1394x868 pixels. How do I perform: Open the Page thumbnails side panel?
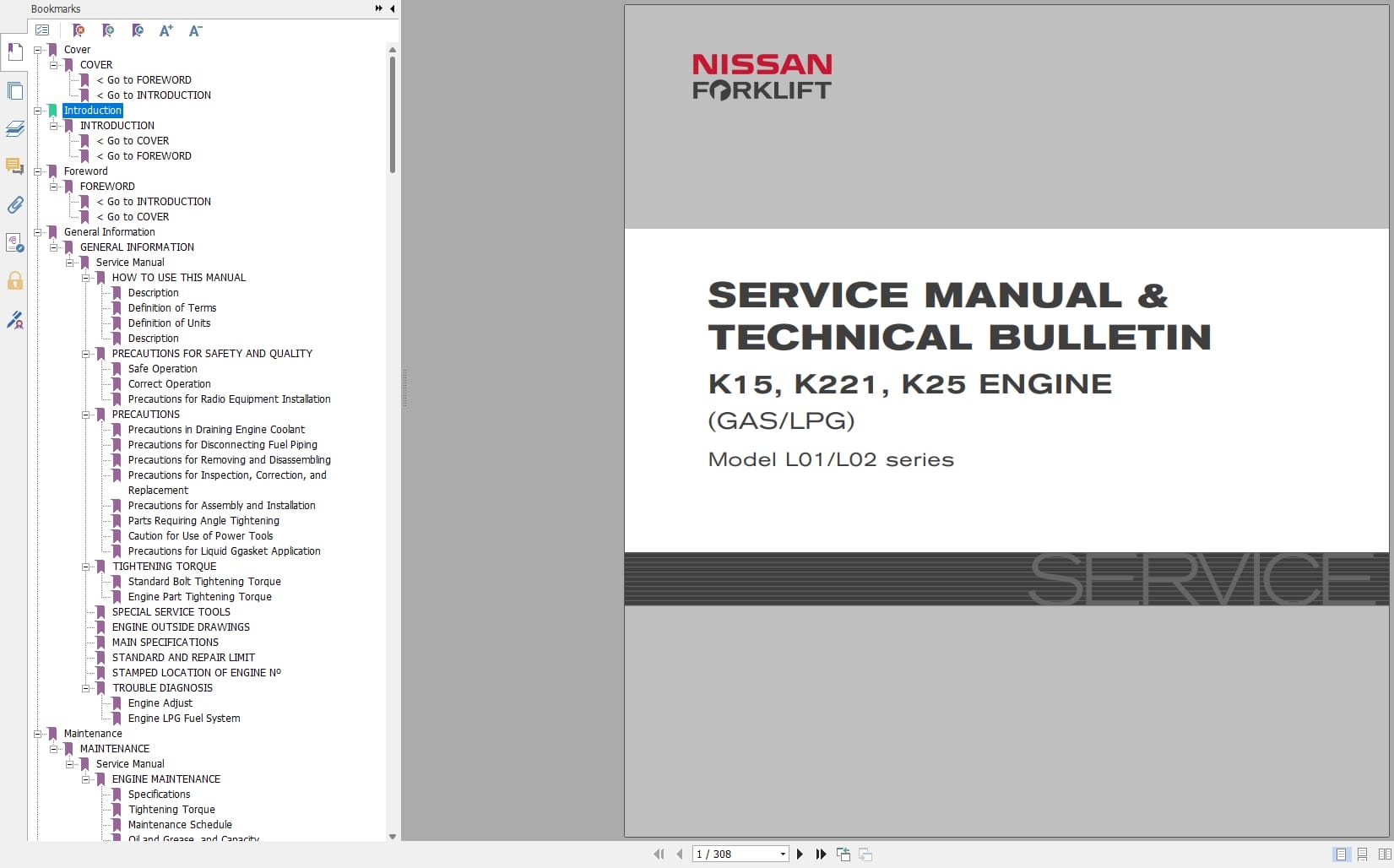14,90
